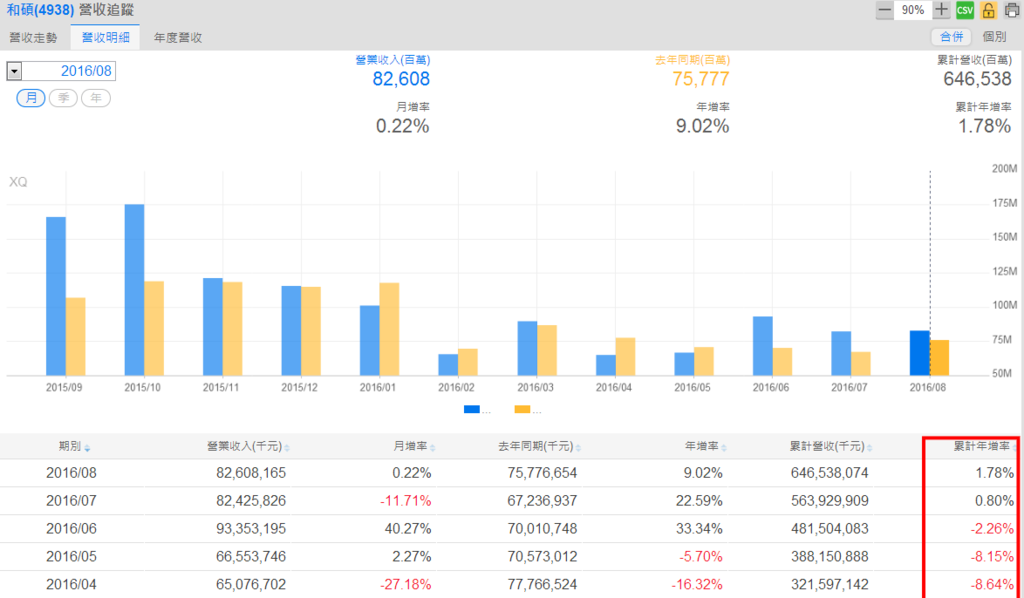Click the 2016/05 row period cell
Image resolution: width=1024 pixels, height=598 pixels.
(71, 556)
